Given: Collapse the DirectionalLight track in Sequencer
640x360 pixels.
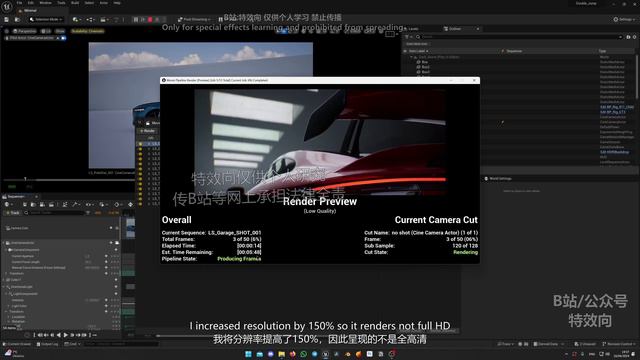Looking at the screenshot, I should [4, 287].
